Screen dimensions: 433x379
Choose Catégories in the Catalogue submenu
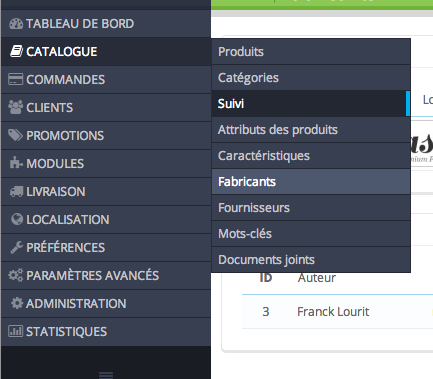coord(311,78)
